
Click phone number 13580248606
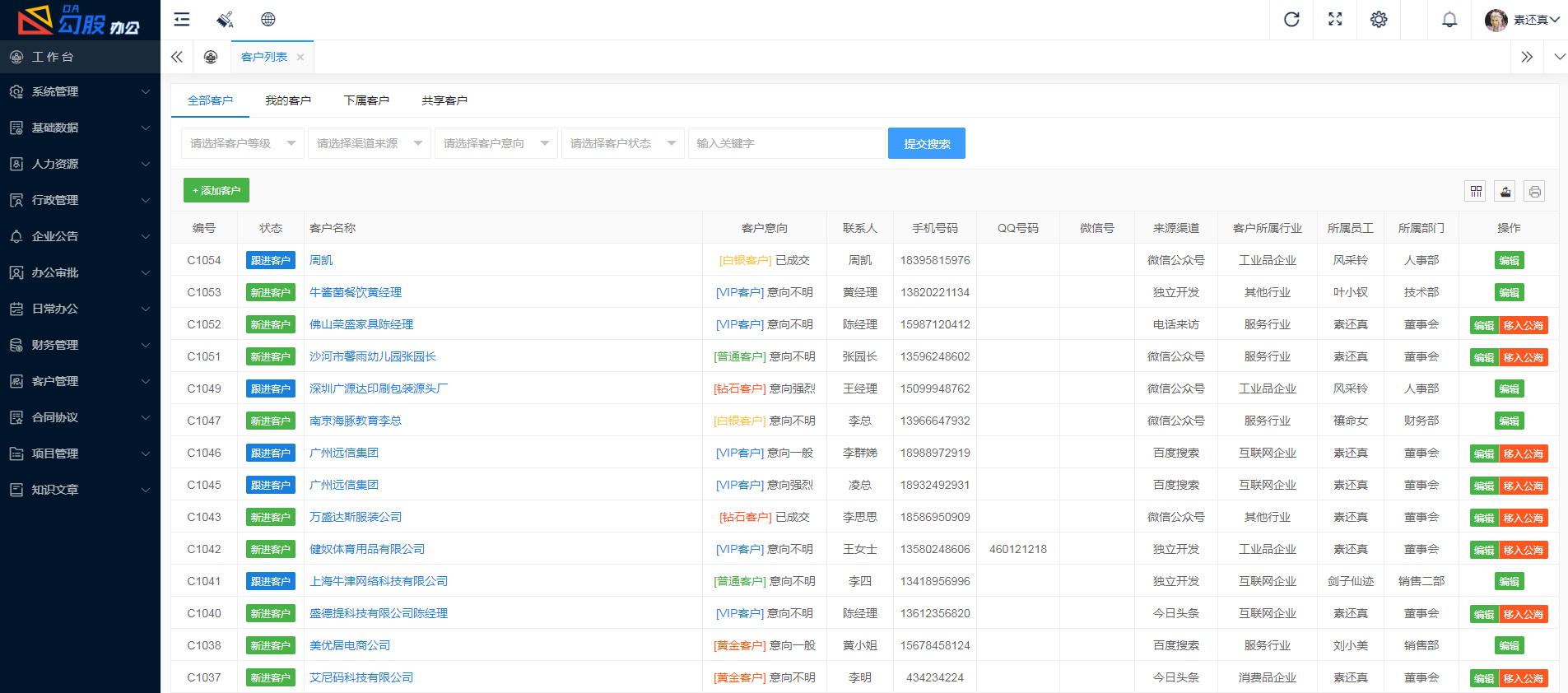pos(935,549)
